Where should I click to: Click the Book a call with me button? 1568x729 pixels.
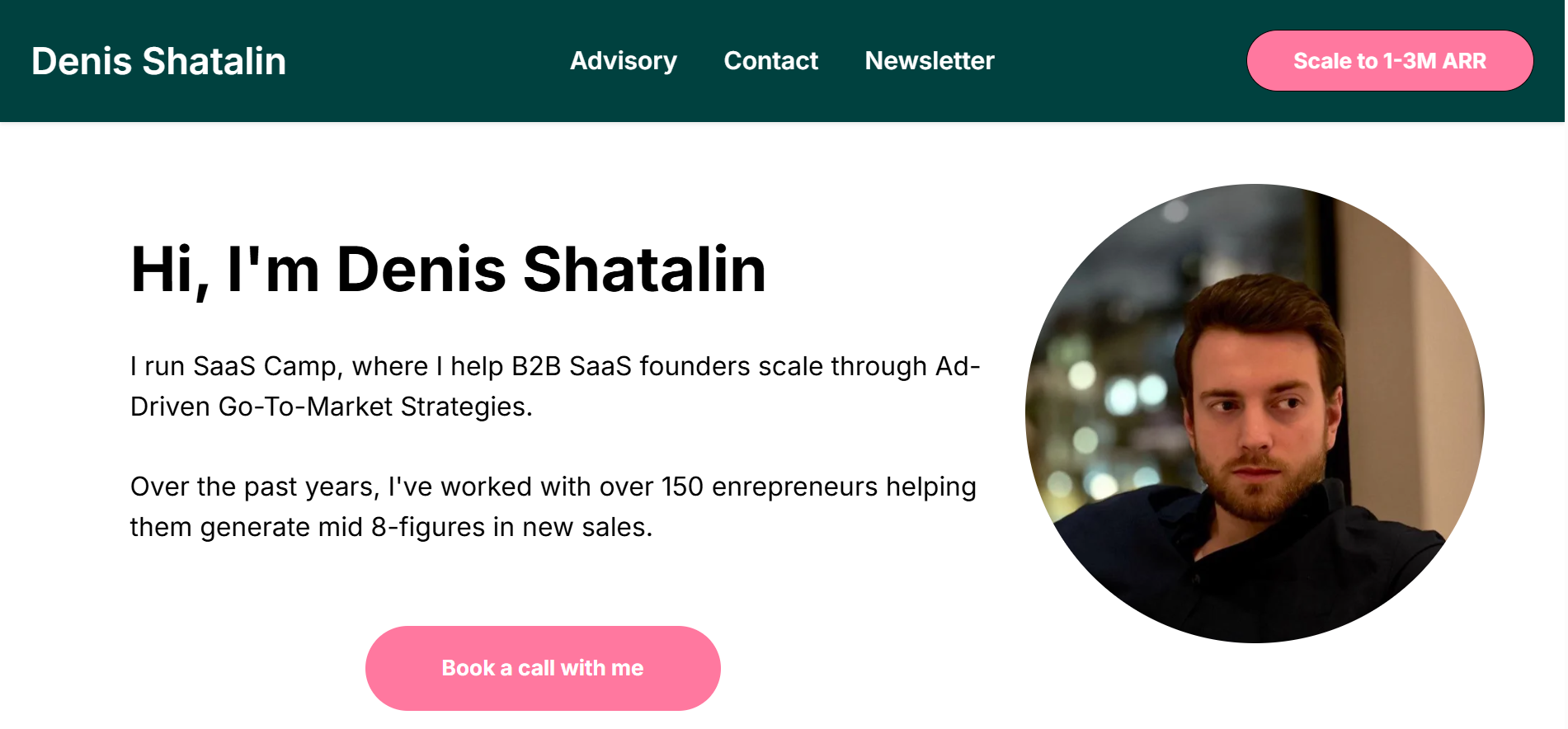pyautogui.click(x=542, y=668)
